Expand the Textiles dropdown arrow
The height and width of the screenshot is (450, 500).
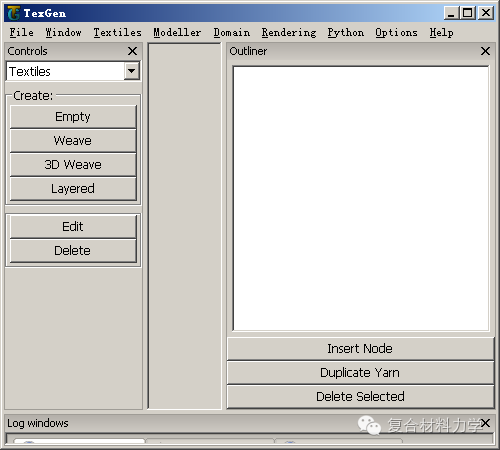132,71
